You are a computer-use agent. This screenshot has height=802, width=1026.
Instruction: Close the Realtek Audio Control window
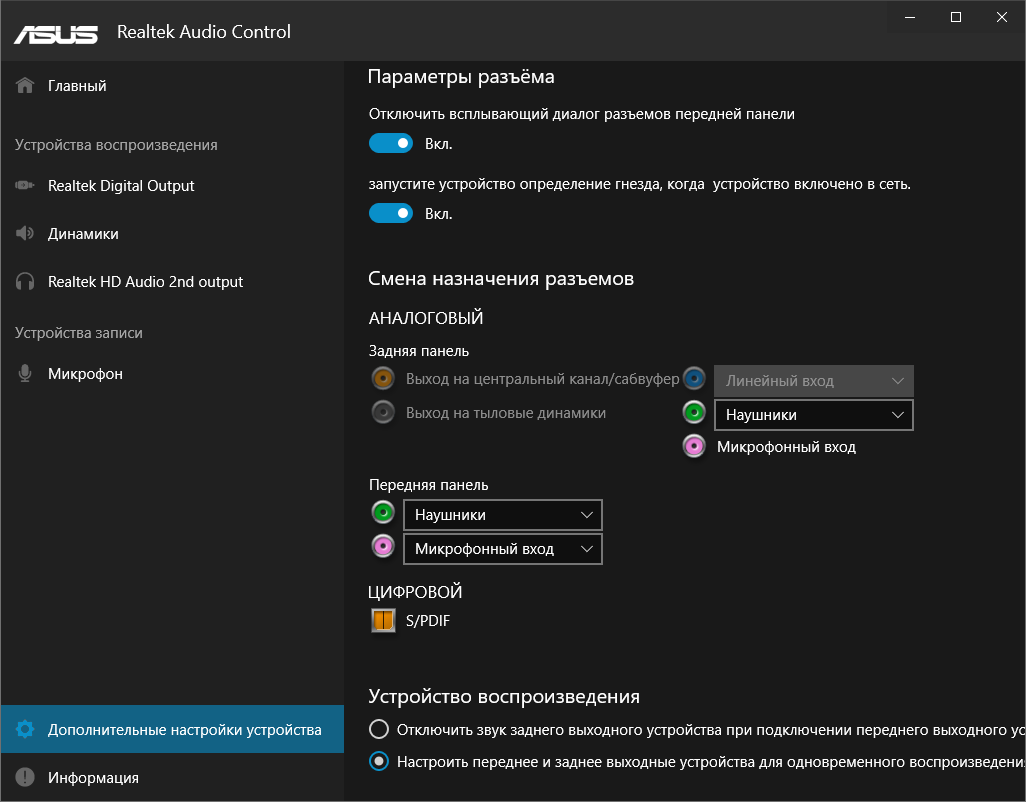click(1002, 18)
